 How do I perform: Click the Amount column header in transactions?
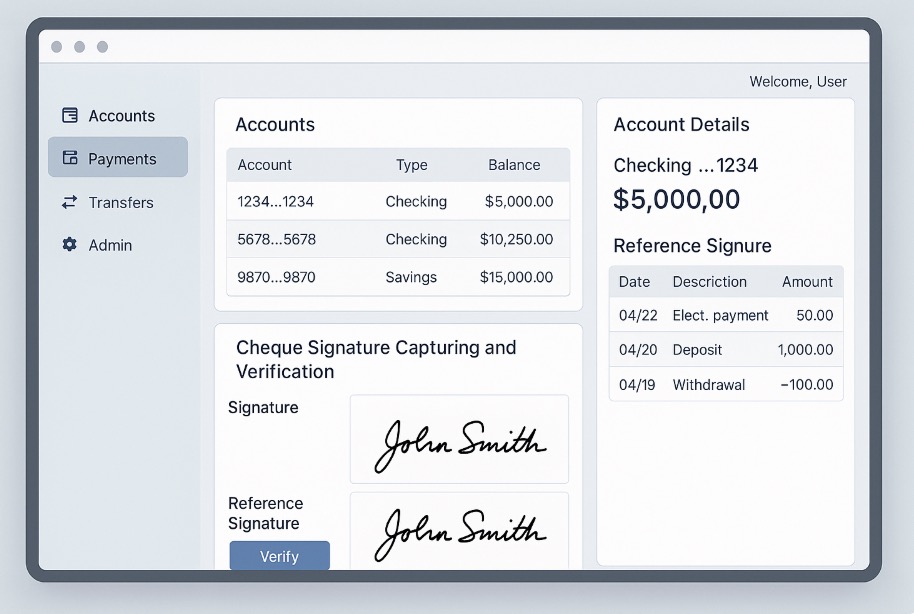(x=807, y=282)
